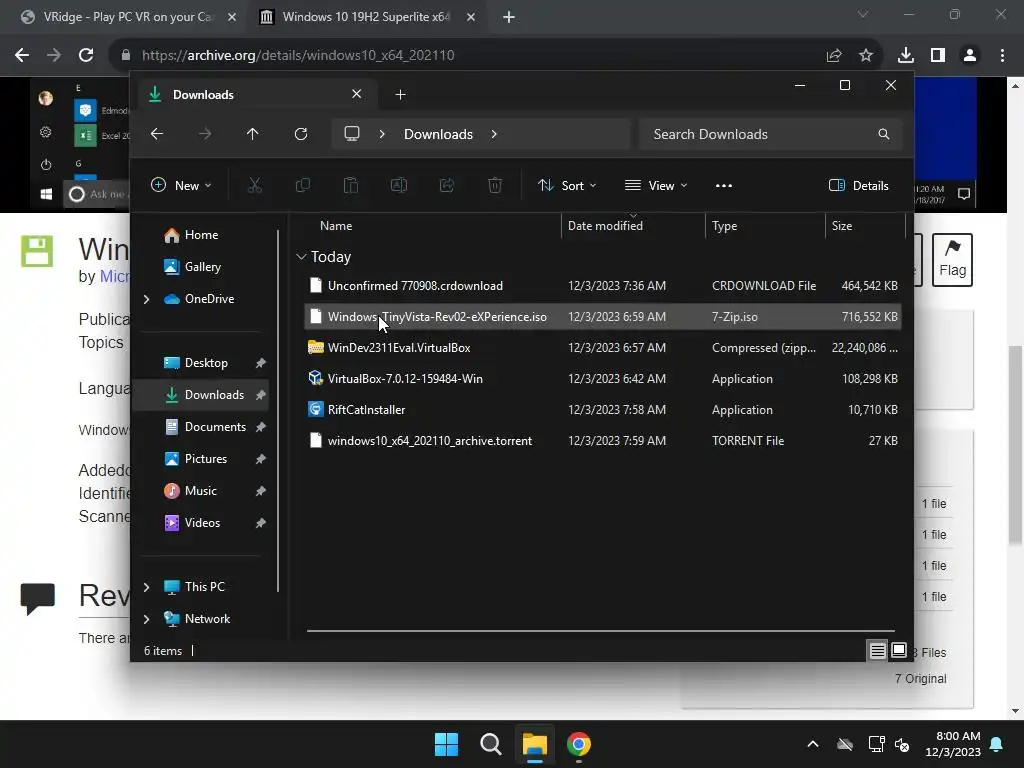Expand This PC in navigation pane

(x=146, y=587)
